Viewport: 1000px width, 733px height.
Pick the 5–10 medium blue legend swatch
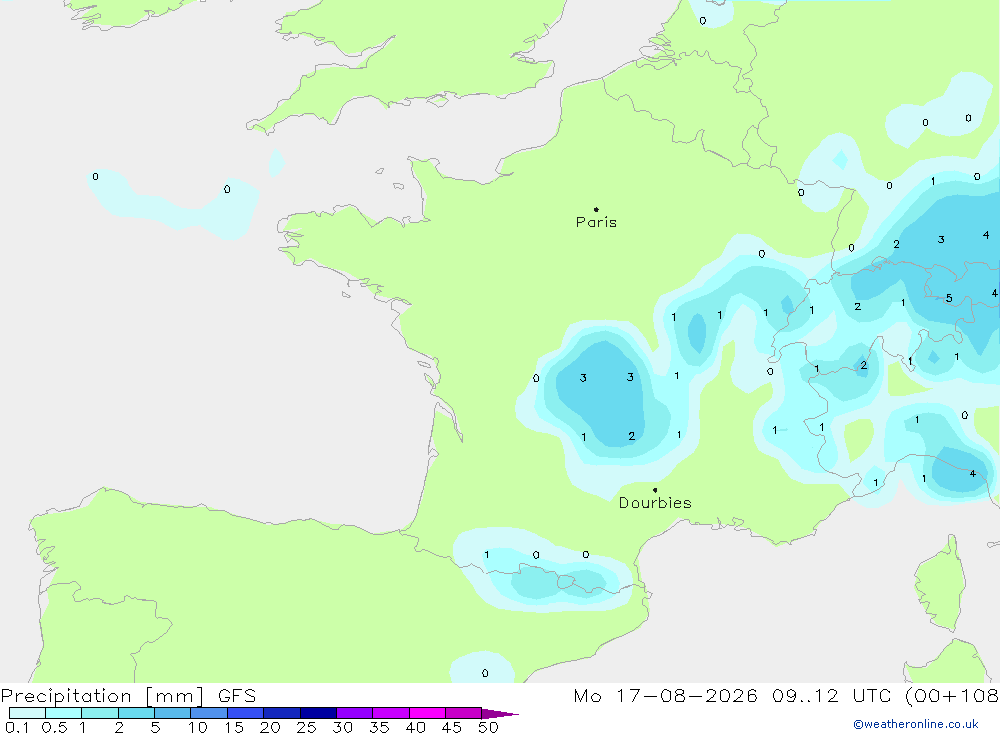click(173, 713)
